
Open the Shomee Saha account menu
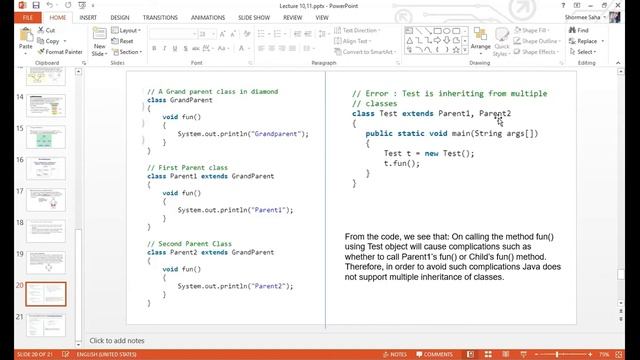(x=585, y=17)
